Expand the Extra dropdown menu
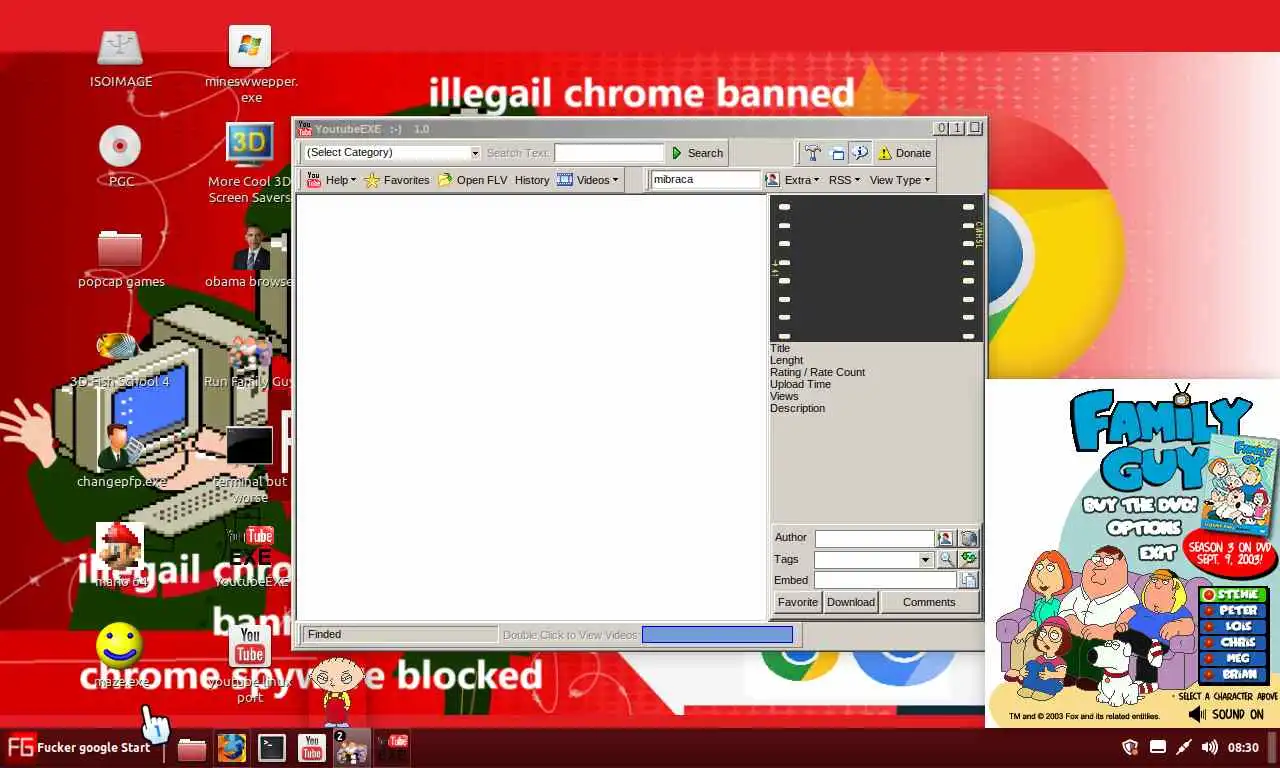The width and height of the screenshot is (1280, 768). (802, 180)
